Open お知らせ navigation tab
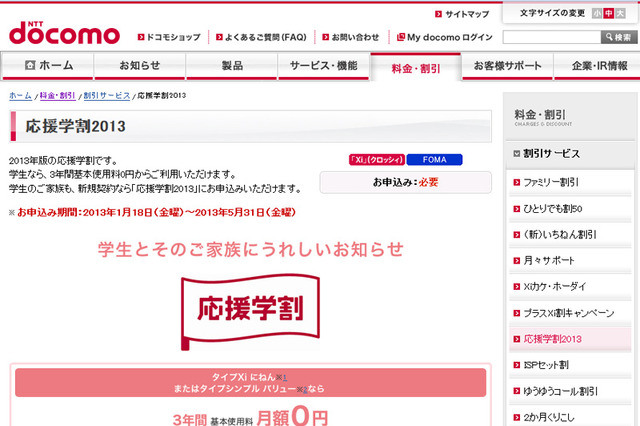The height and width of the screenshot is (426, 640). [140, 65]
